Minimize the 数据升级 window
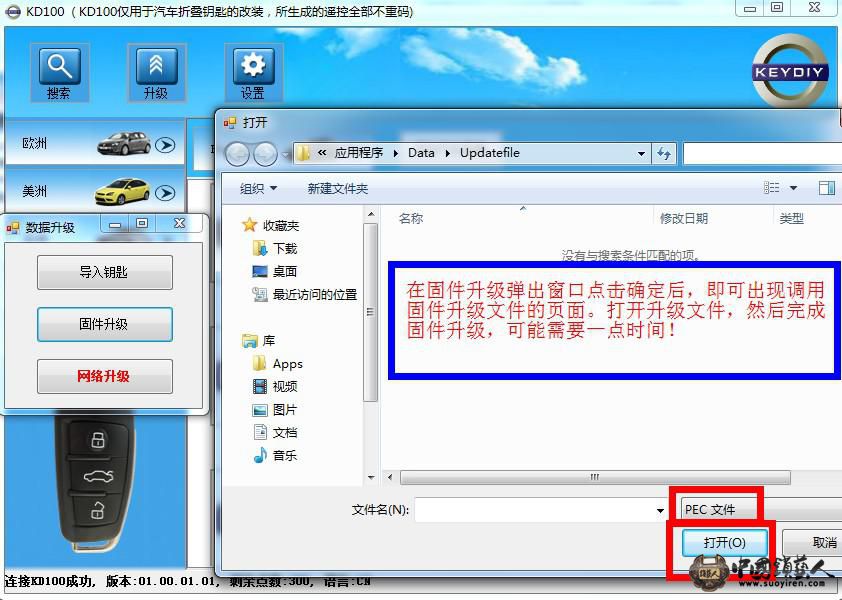Viewport: 842px width, 600px height. pos(115,225)
